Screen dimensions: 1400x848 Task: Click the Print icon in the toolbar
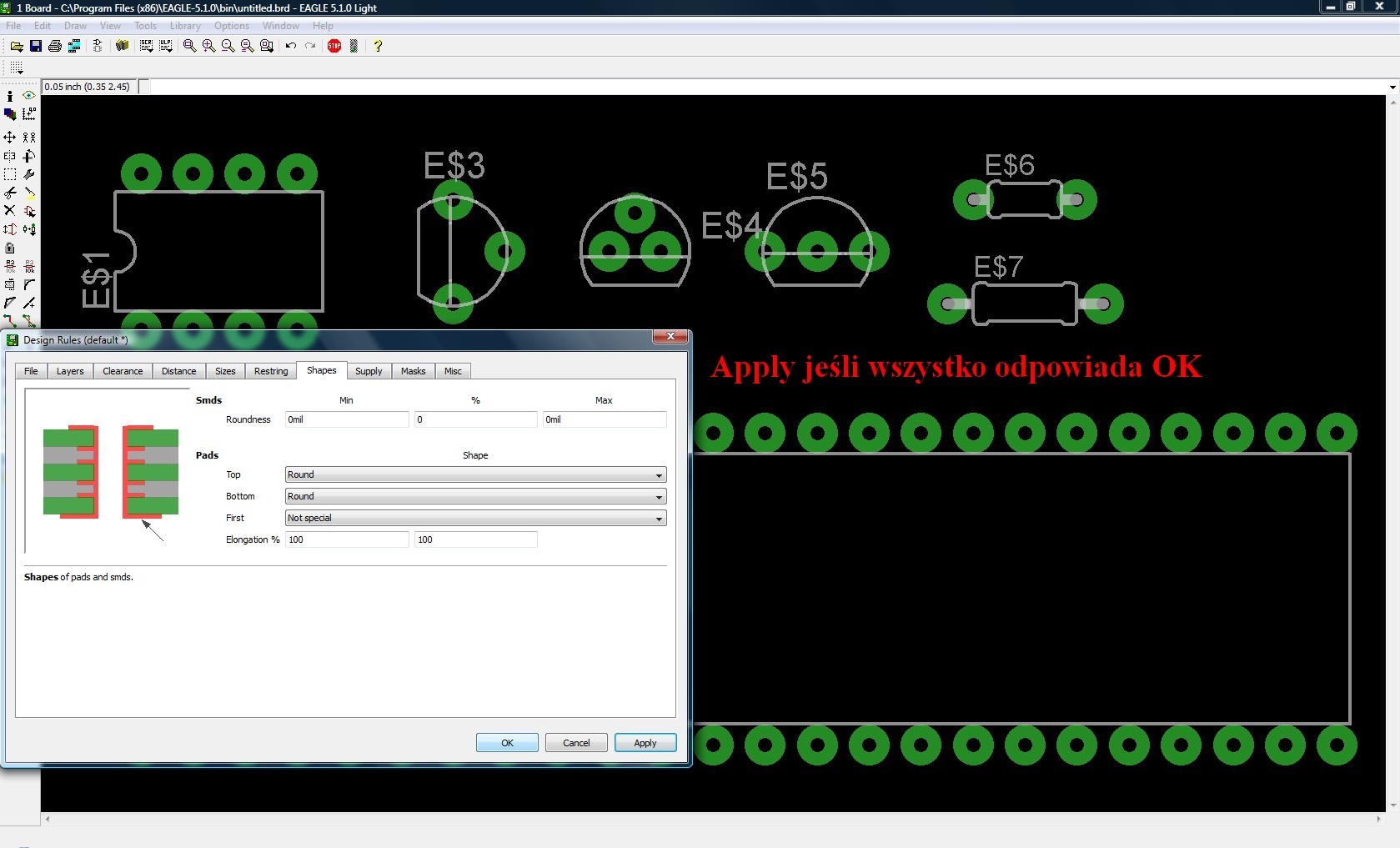pos(55,46)
